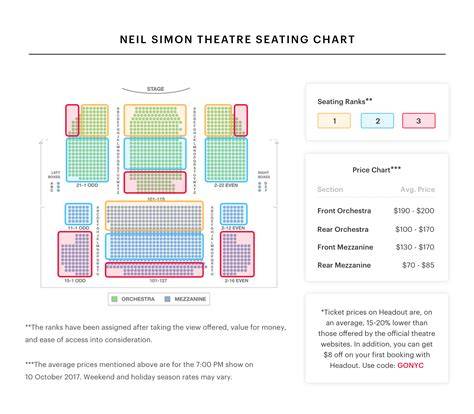The height and width of the screenshot is (414, 474).
Task: Click the Stage label on chart
Action: pos(155,89)
